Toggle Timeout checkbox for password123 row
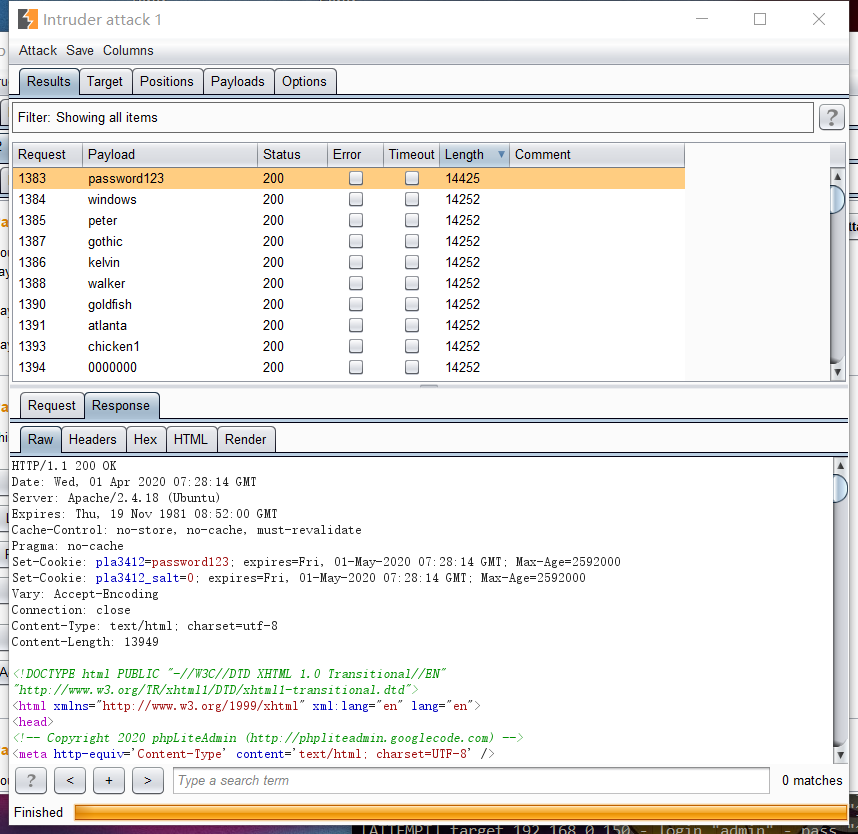The height and width of the screenshot is (834, 858). 411,178
